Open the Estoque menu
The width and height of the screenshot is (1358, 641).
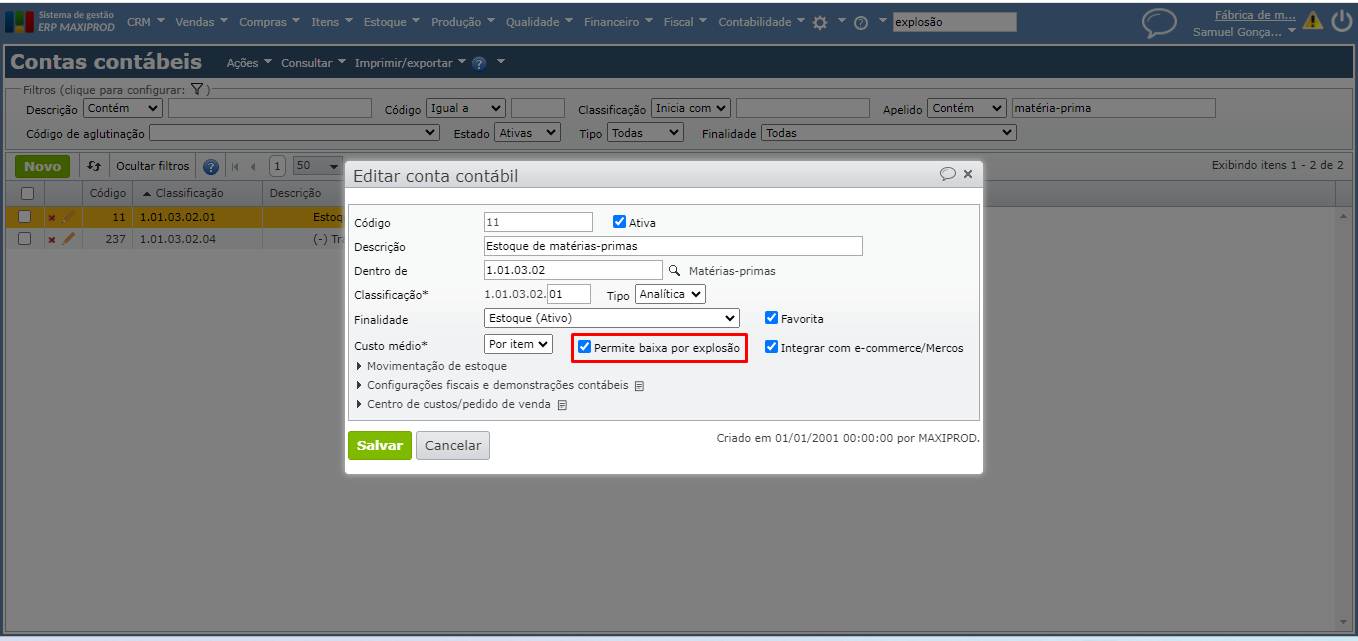coord(391,22)
